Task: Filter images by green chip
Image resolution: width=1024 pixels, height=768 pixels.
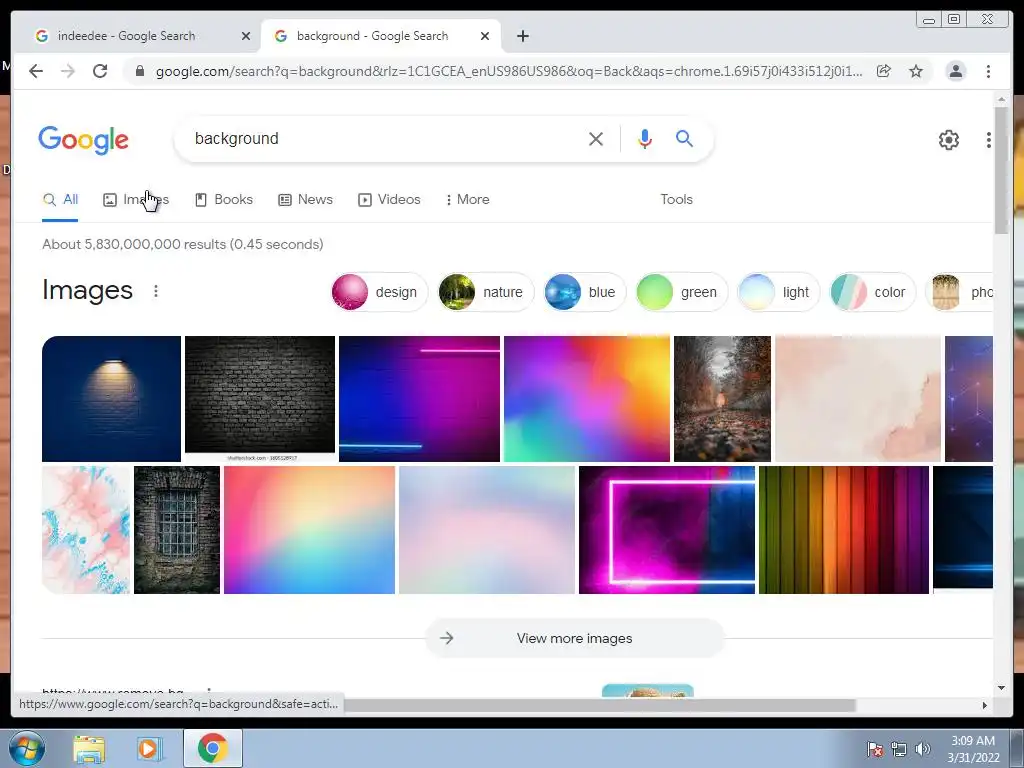Action: [x=681, y=292]
